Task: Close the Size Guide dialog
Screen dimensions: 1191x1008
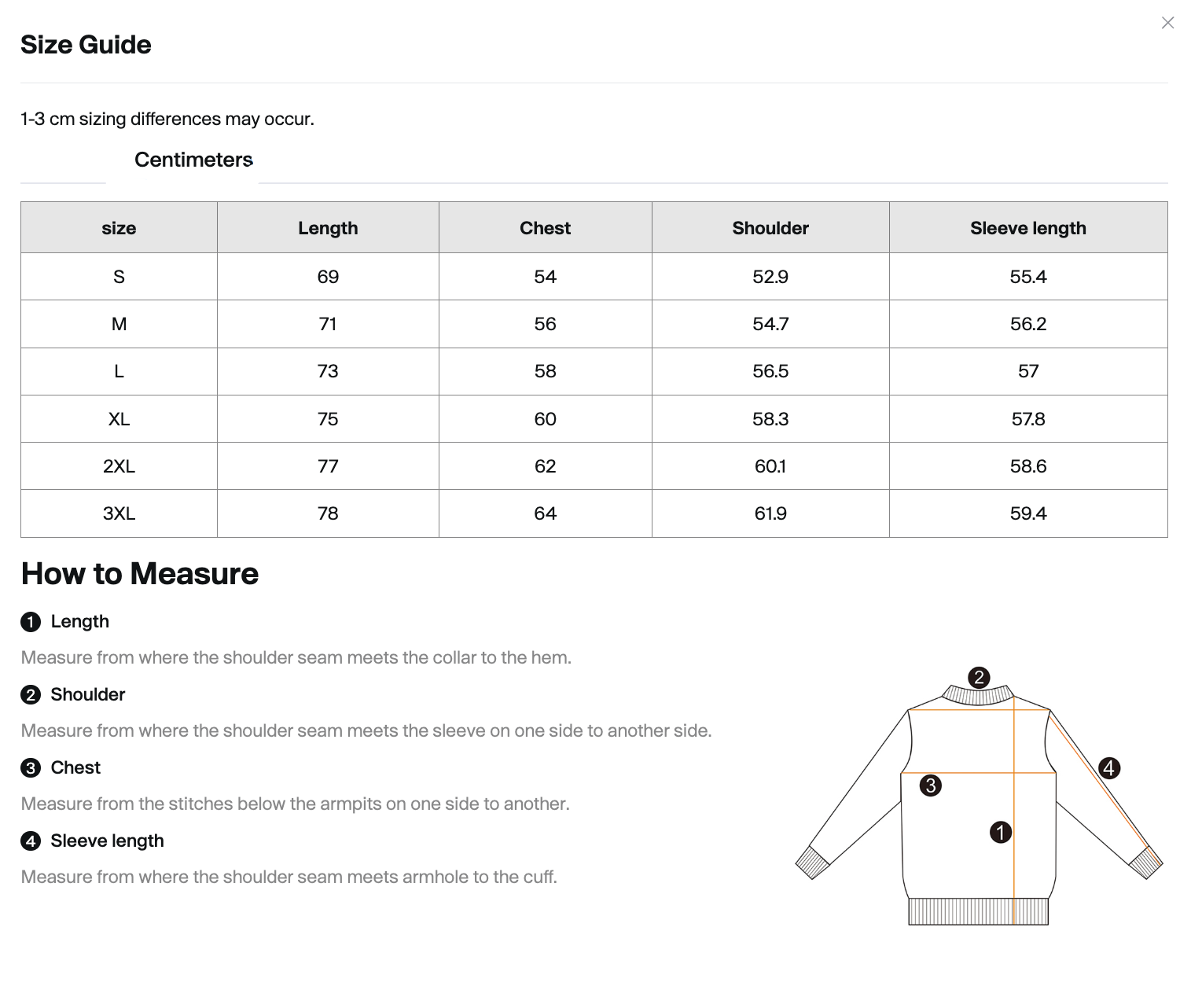Action: [1167, 23]
